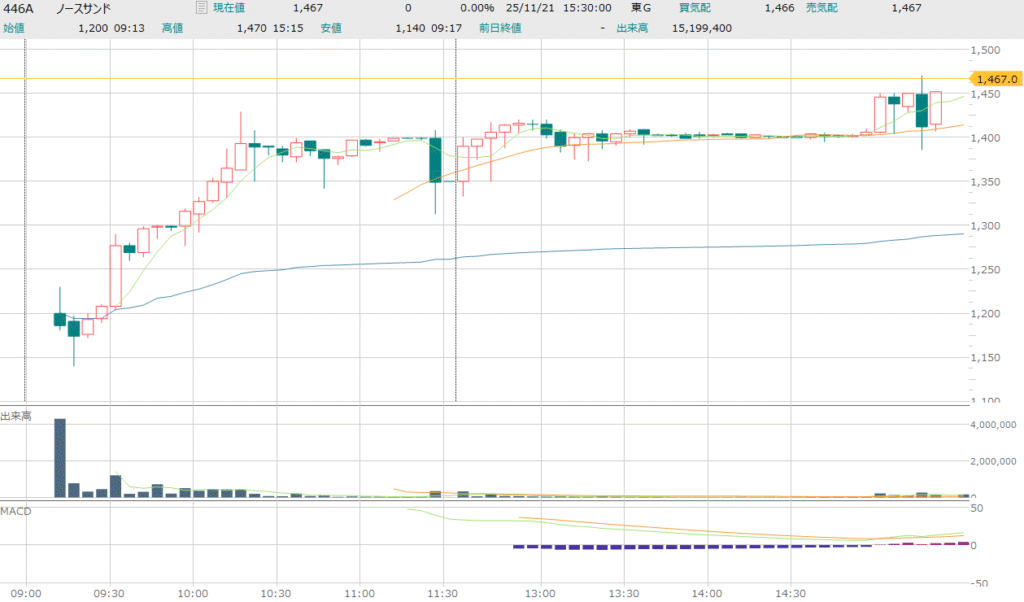Click the 13:00 time axis label
The height and width of the screenshot is (602, 1024).
pyautogui.click(x=540, y=592)
